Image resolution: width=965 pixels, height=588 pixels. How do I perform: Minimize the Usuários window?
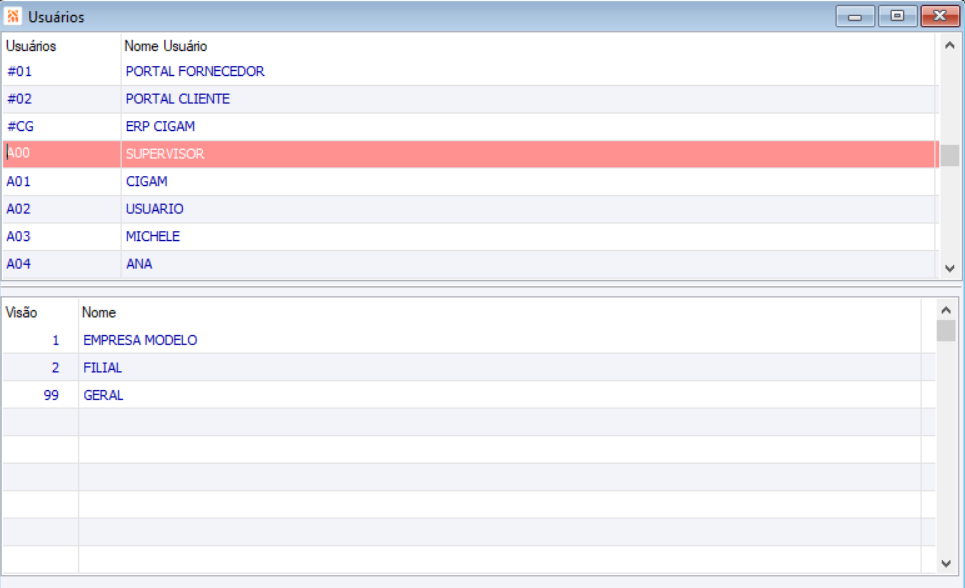(x=855, y=16)
